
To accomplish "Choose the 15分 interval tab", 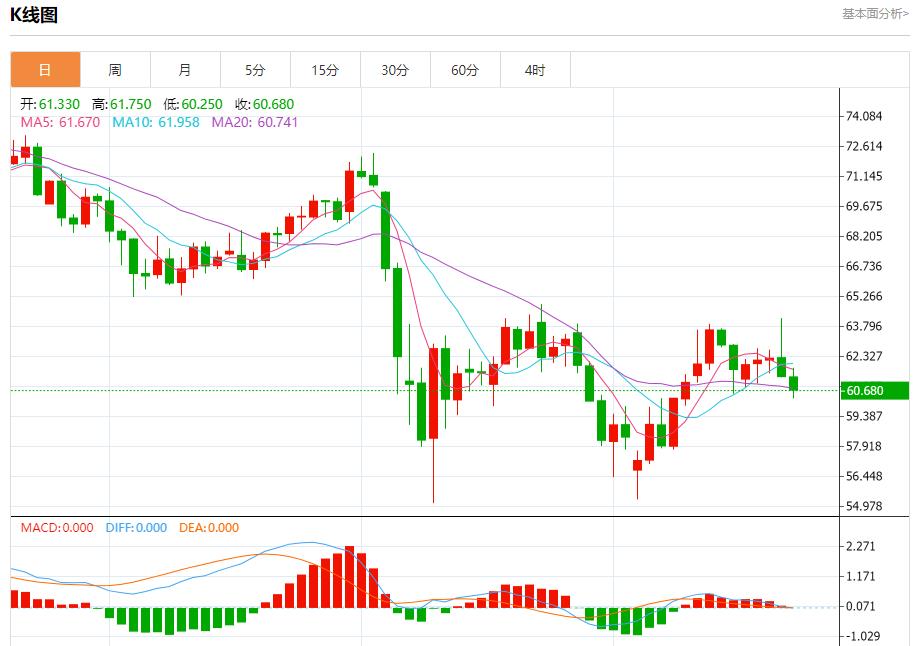I will click(325, 70).
